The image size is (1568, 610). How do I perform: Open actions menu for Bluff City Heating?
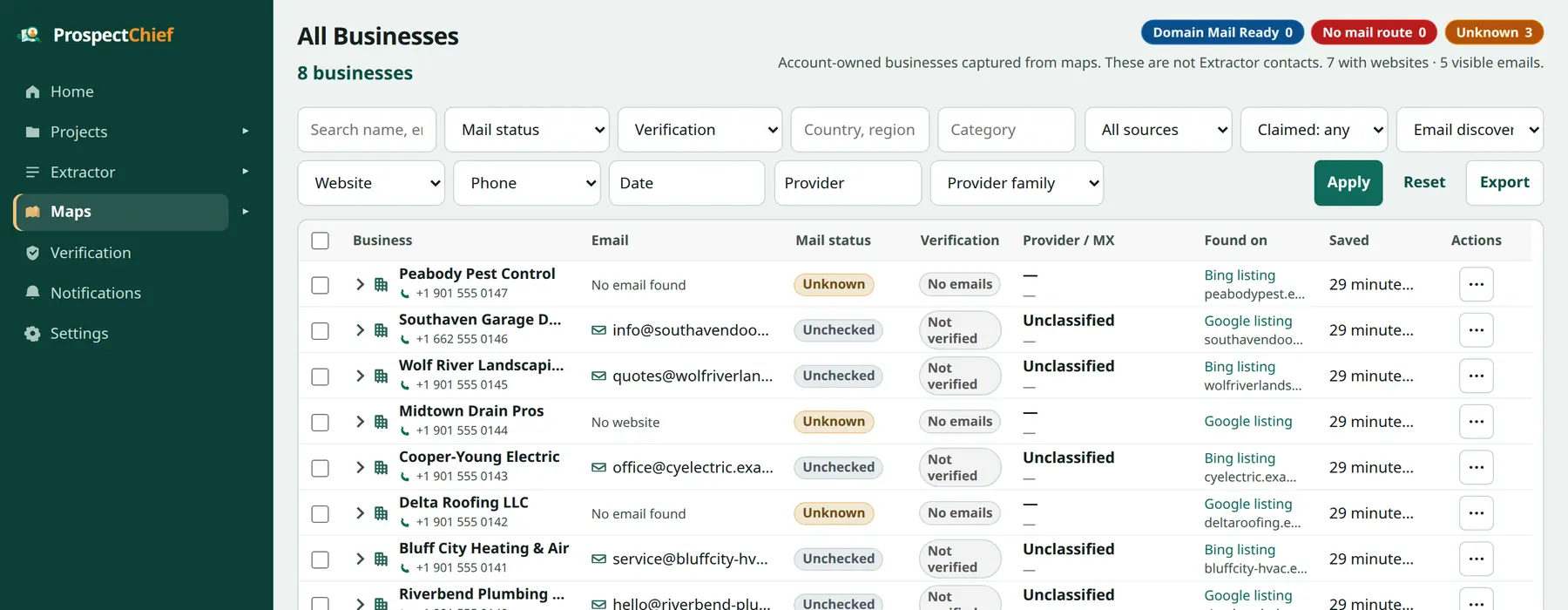1476,559
